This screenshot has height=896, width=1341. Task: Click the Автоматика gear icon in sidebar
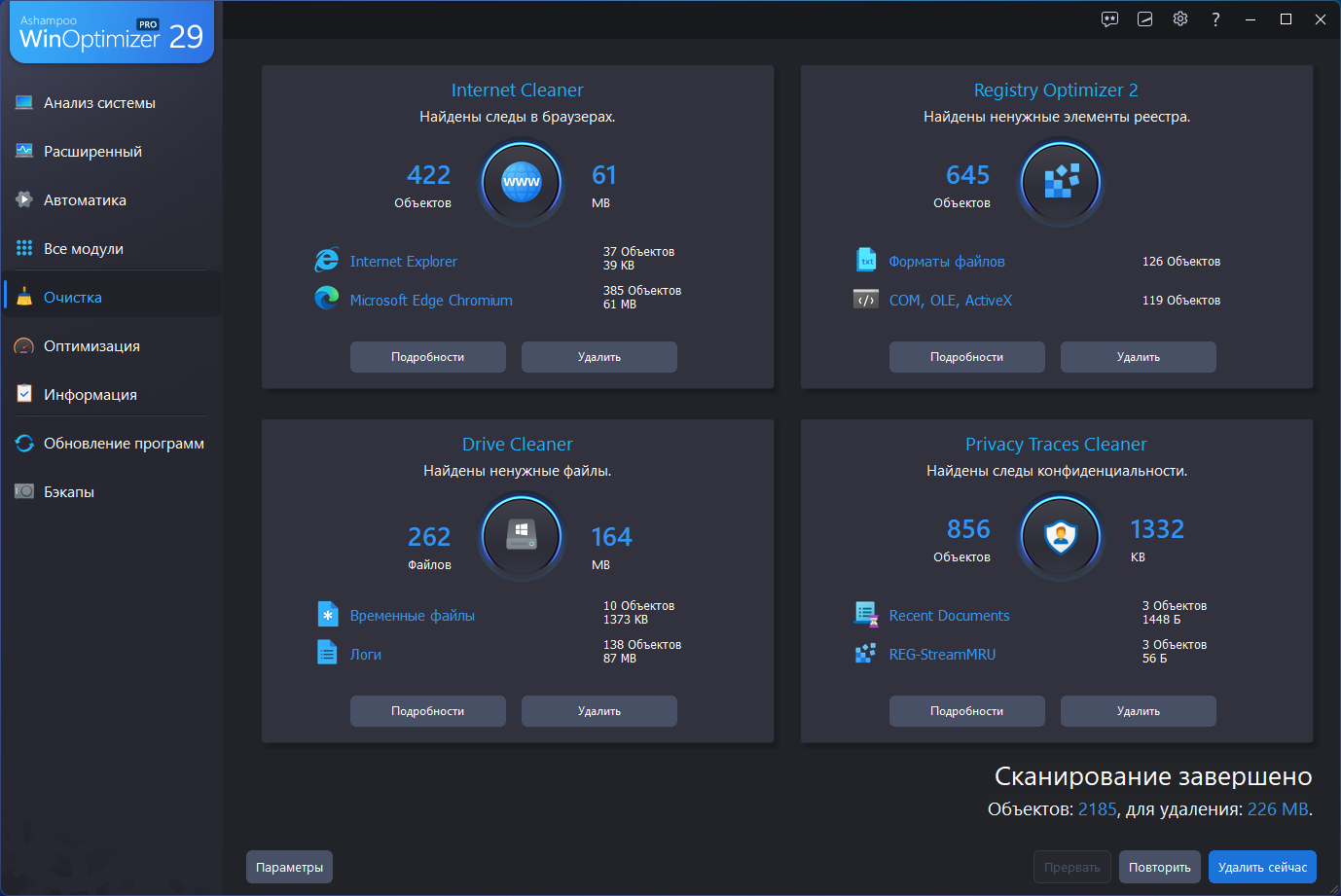[24, 199]
